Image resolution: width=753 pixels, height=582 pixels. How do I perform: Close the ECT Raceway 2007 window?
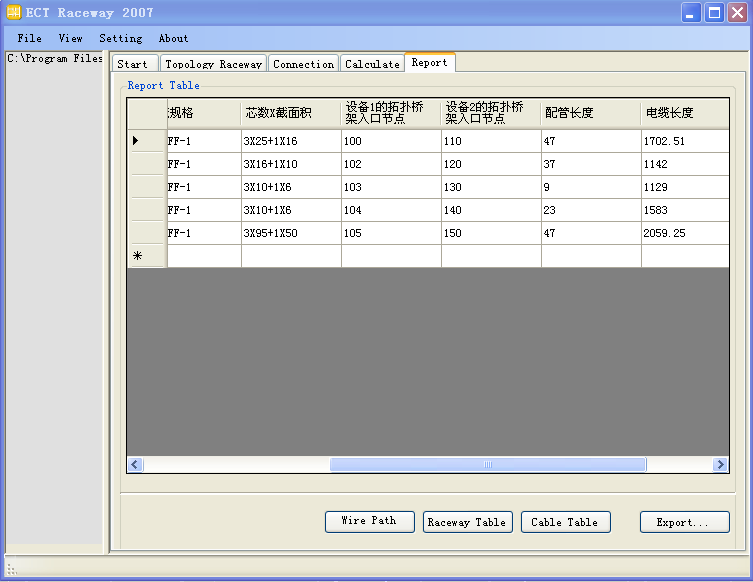click(737, 12)
